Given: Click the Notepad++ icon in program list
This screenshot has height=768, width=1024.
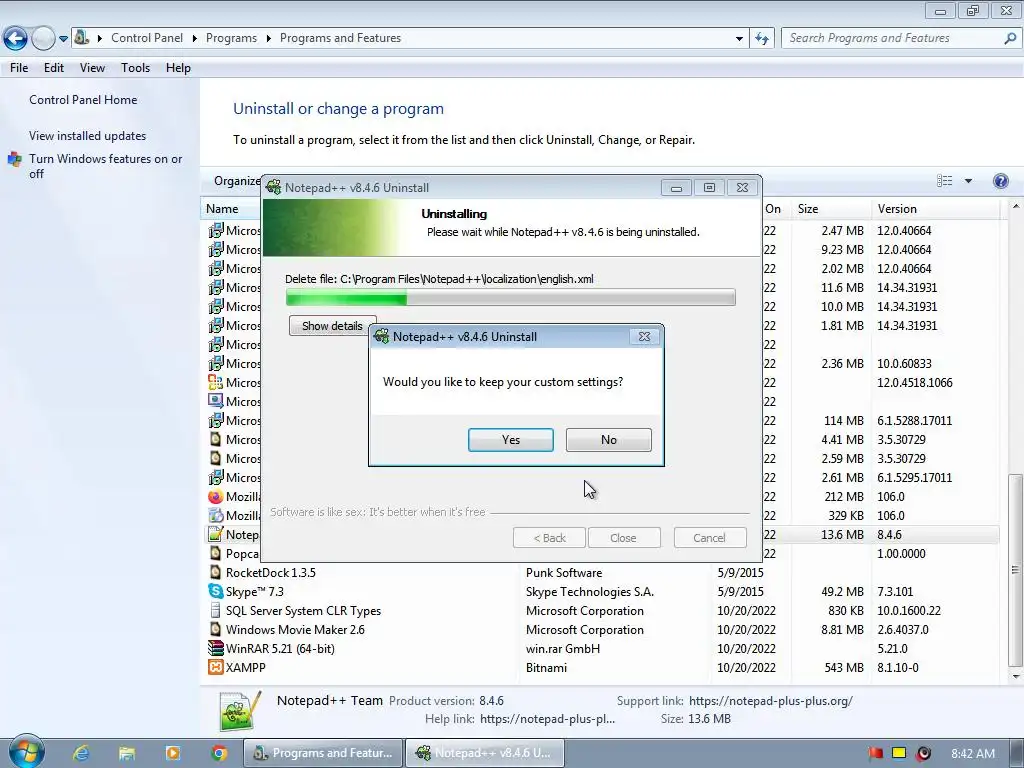Looking at the screenshot, I should point(215,534).
